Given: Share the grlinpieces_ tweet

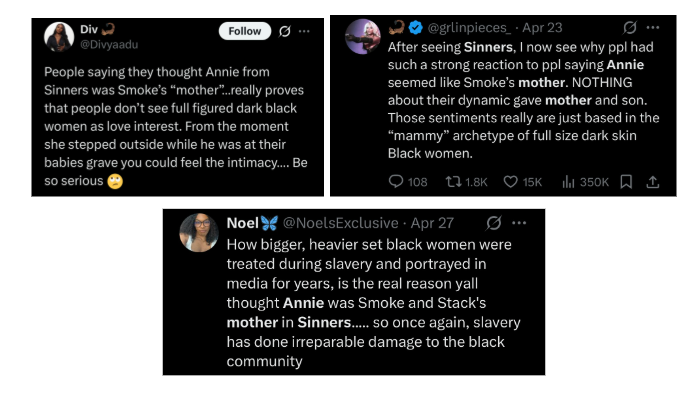Looking at the screenshot, I should [653, 182].
